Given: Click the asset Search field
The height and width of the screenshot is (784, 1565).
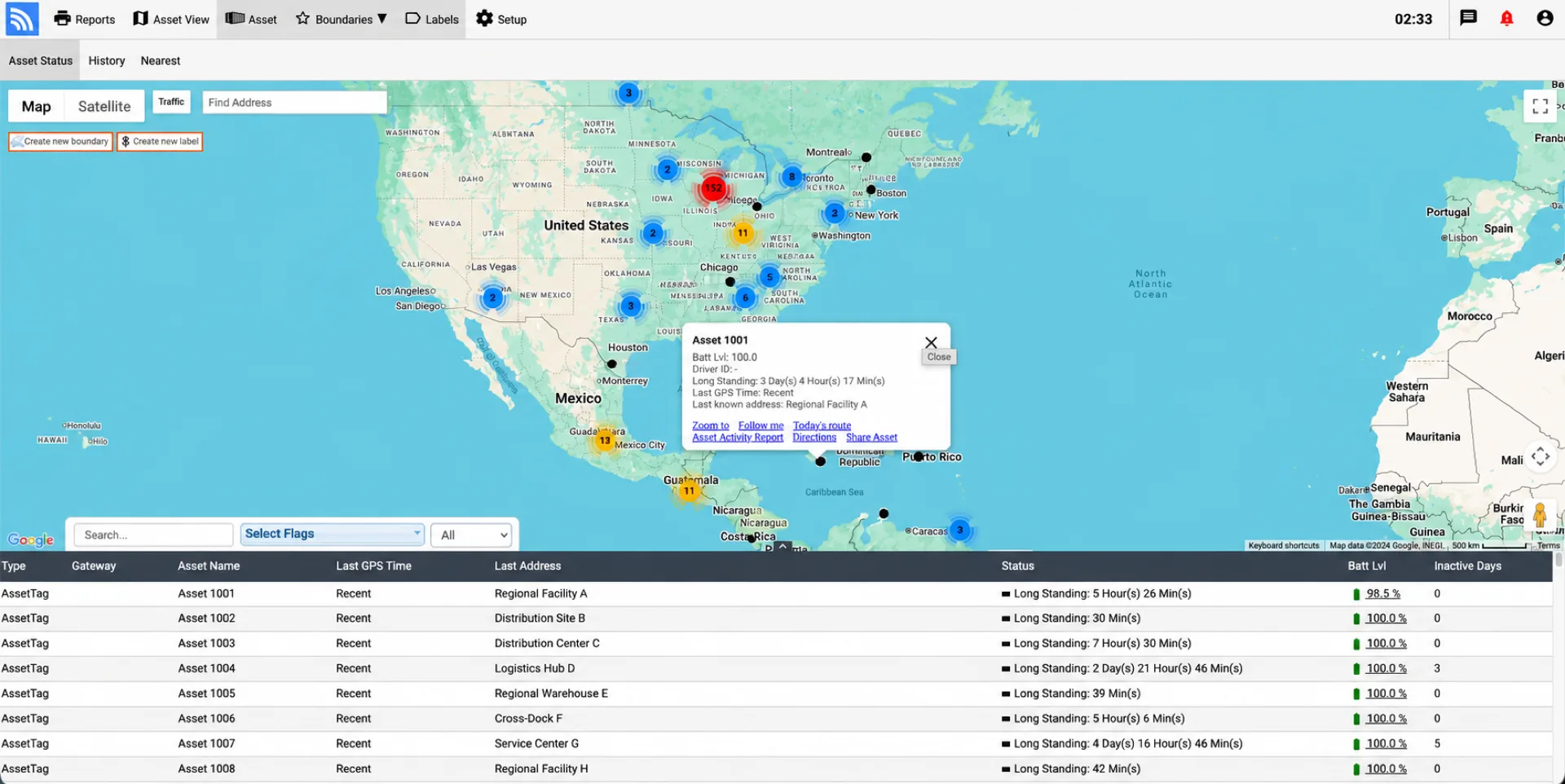Looking at the screenshot, I should tap(153, 535).
